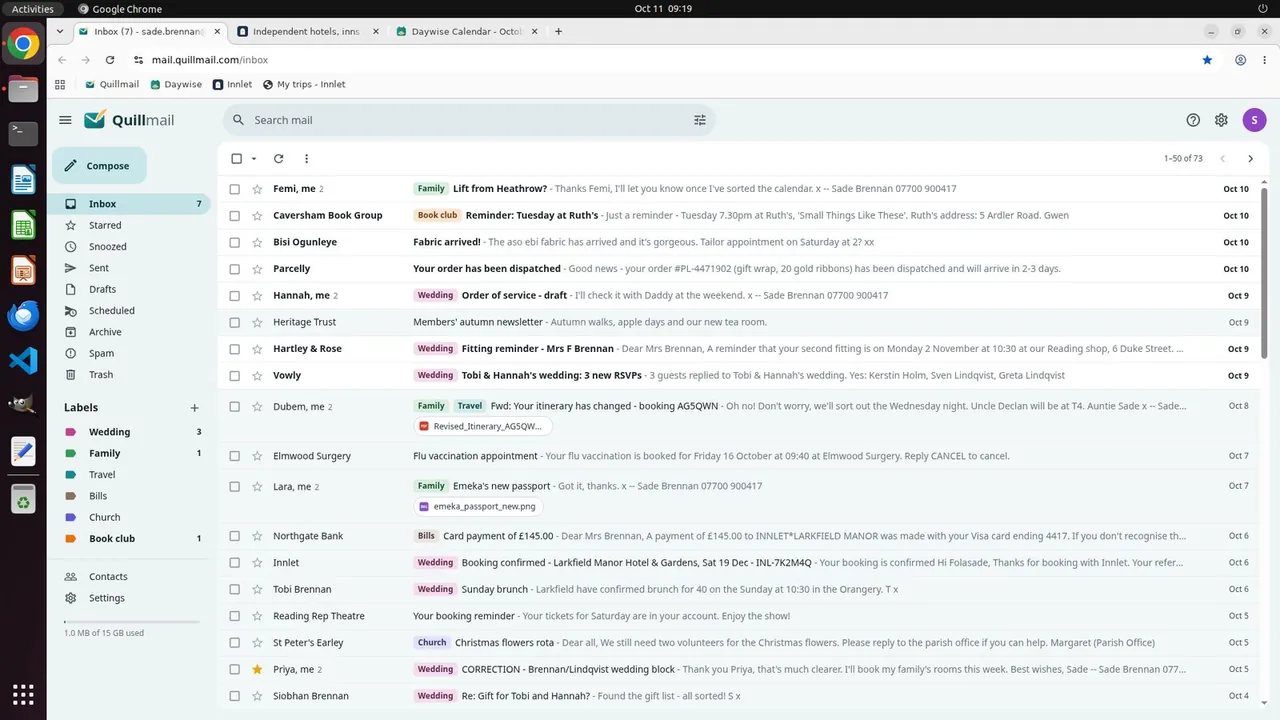Open the Activities overview
Image resolution: width=1280 pixels, height=720 pixels.
tap(33, 9)
